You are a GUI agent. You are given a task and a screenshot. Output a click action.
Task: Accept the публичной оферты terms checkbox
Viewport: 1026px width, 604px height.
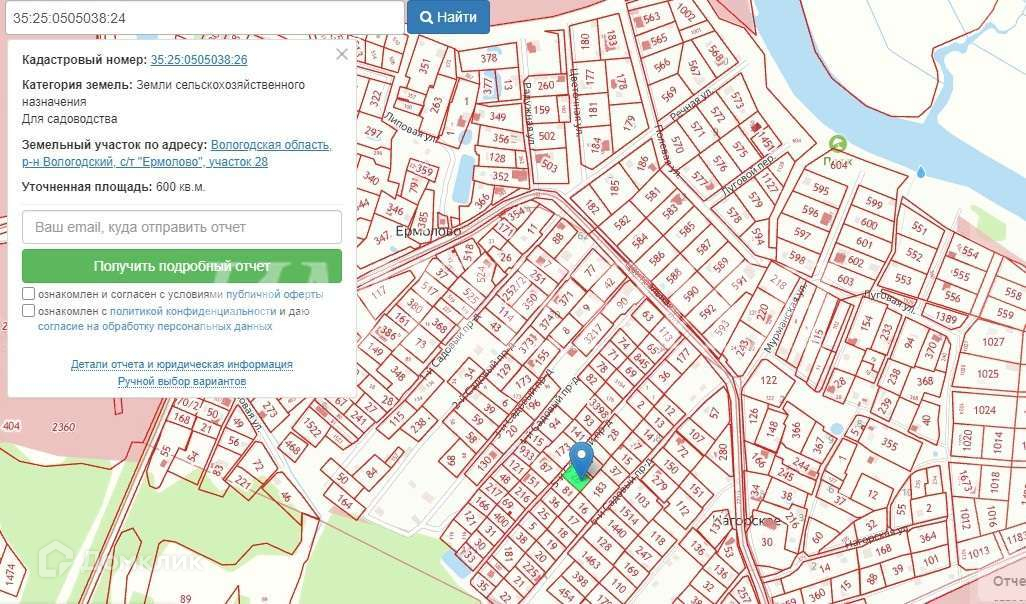click(29, 295)
